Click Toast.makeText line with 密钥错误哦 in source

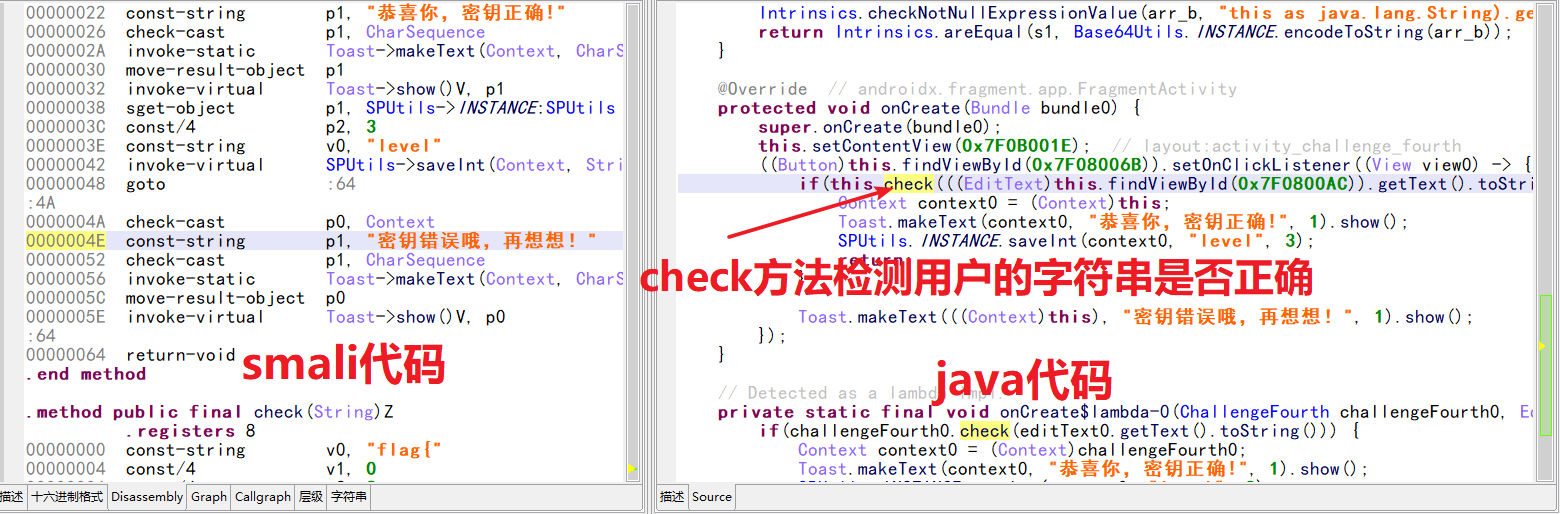[1136, 317]
